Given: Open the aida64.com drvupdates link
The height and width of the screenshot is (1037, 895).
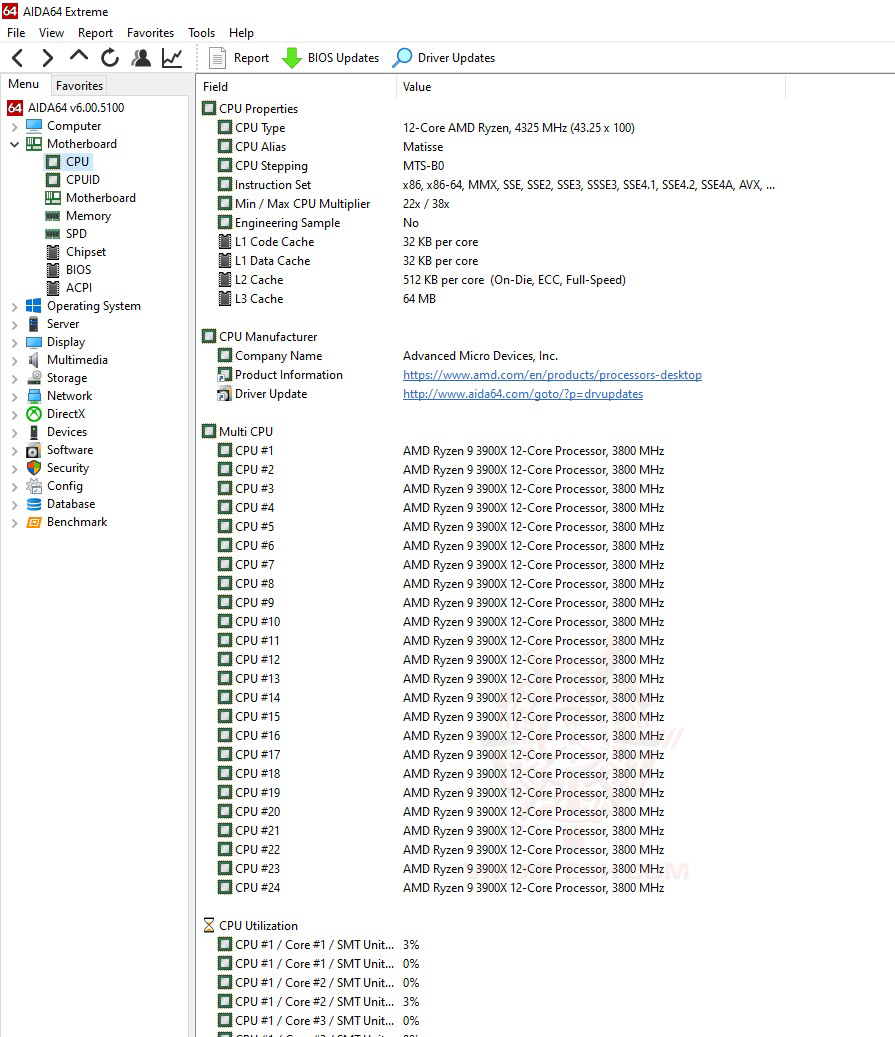Looking at the screenshot, I should coord(523,394).
